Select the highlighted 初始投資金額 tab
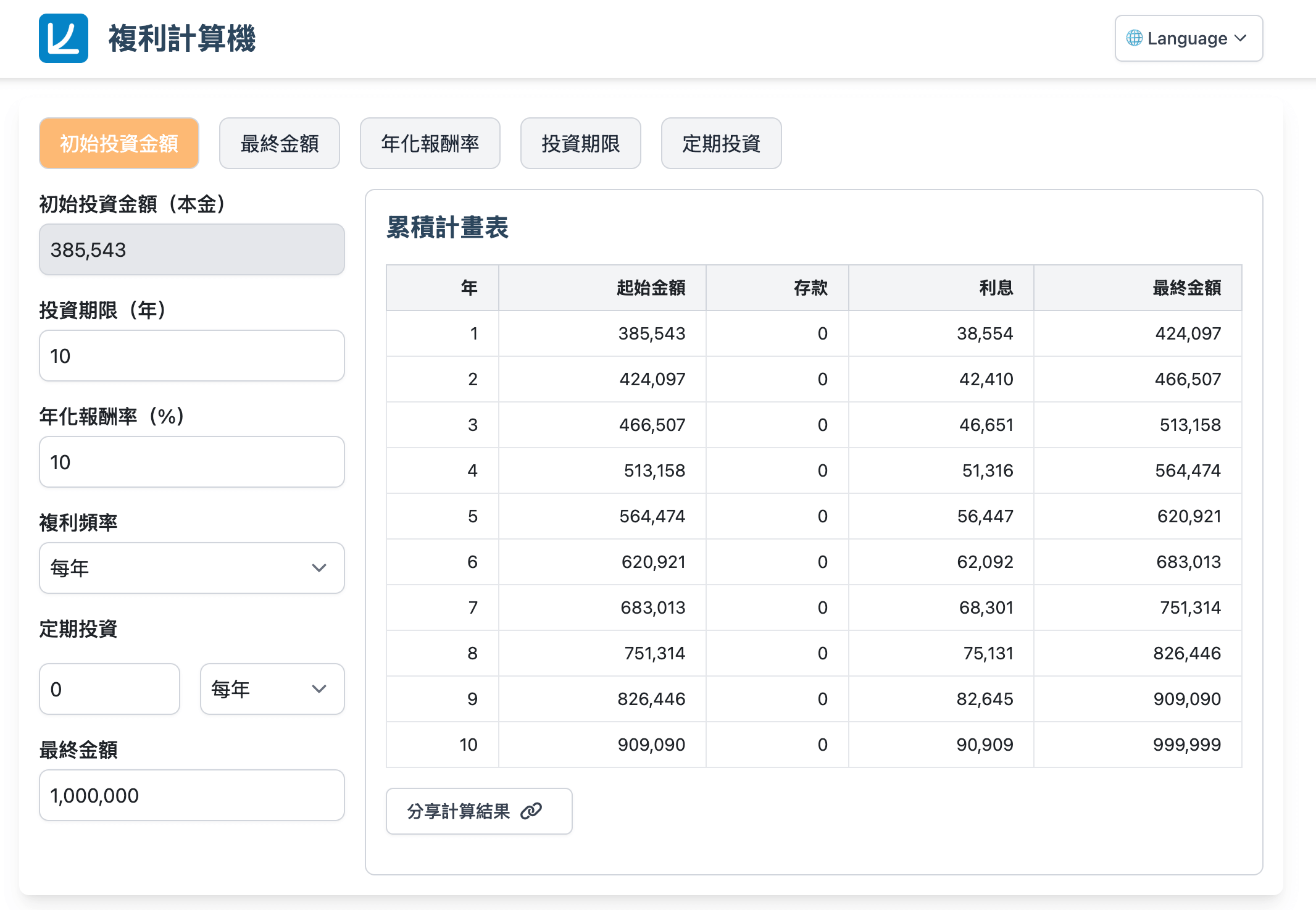Viewport: 1316px width, 910px height. [x=119, y=143]
